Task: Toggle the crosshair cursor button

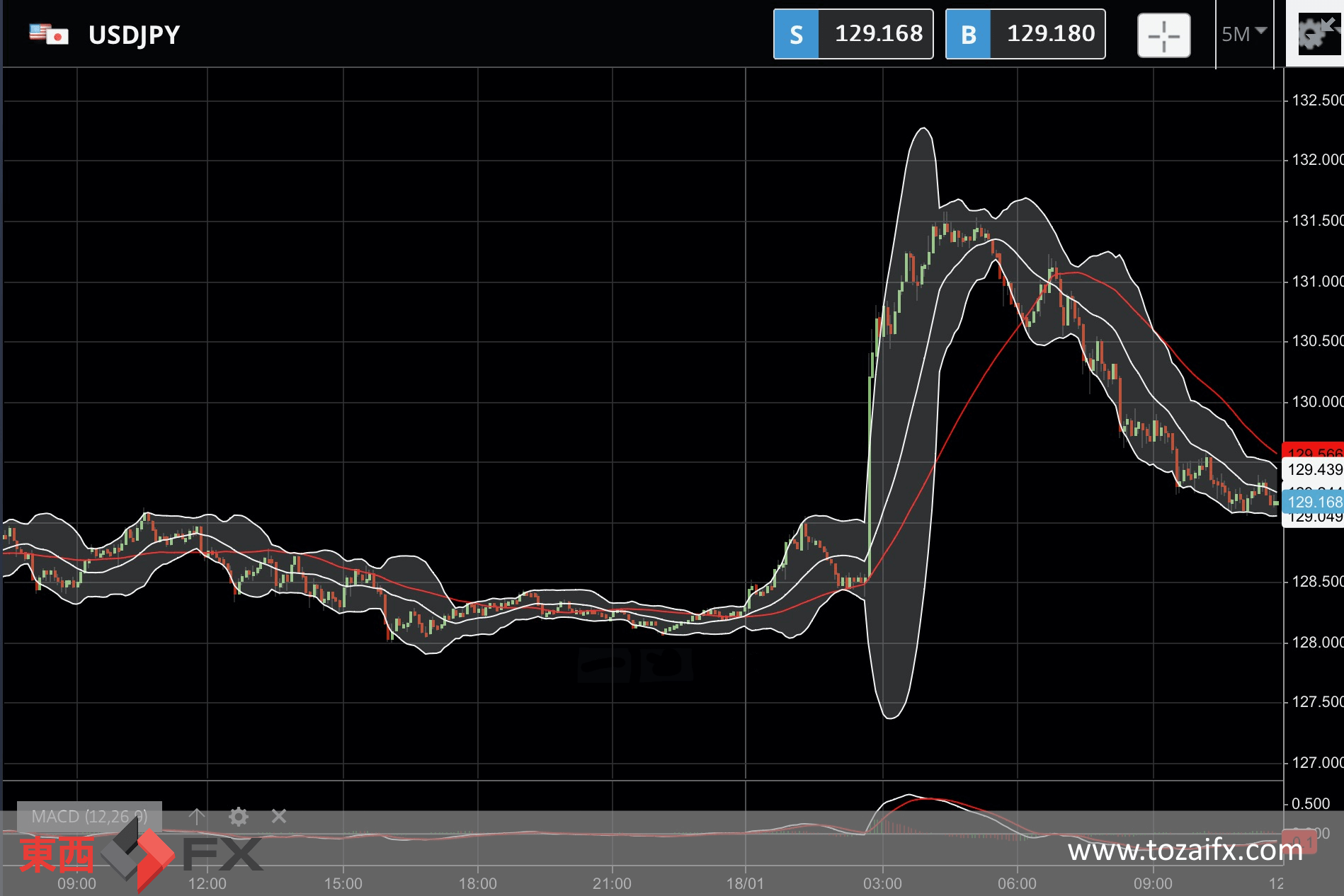Action: pyautogui.click(x=1163, y=35)
